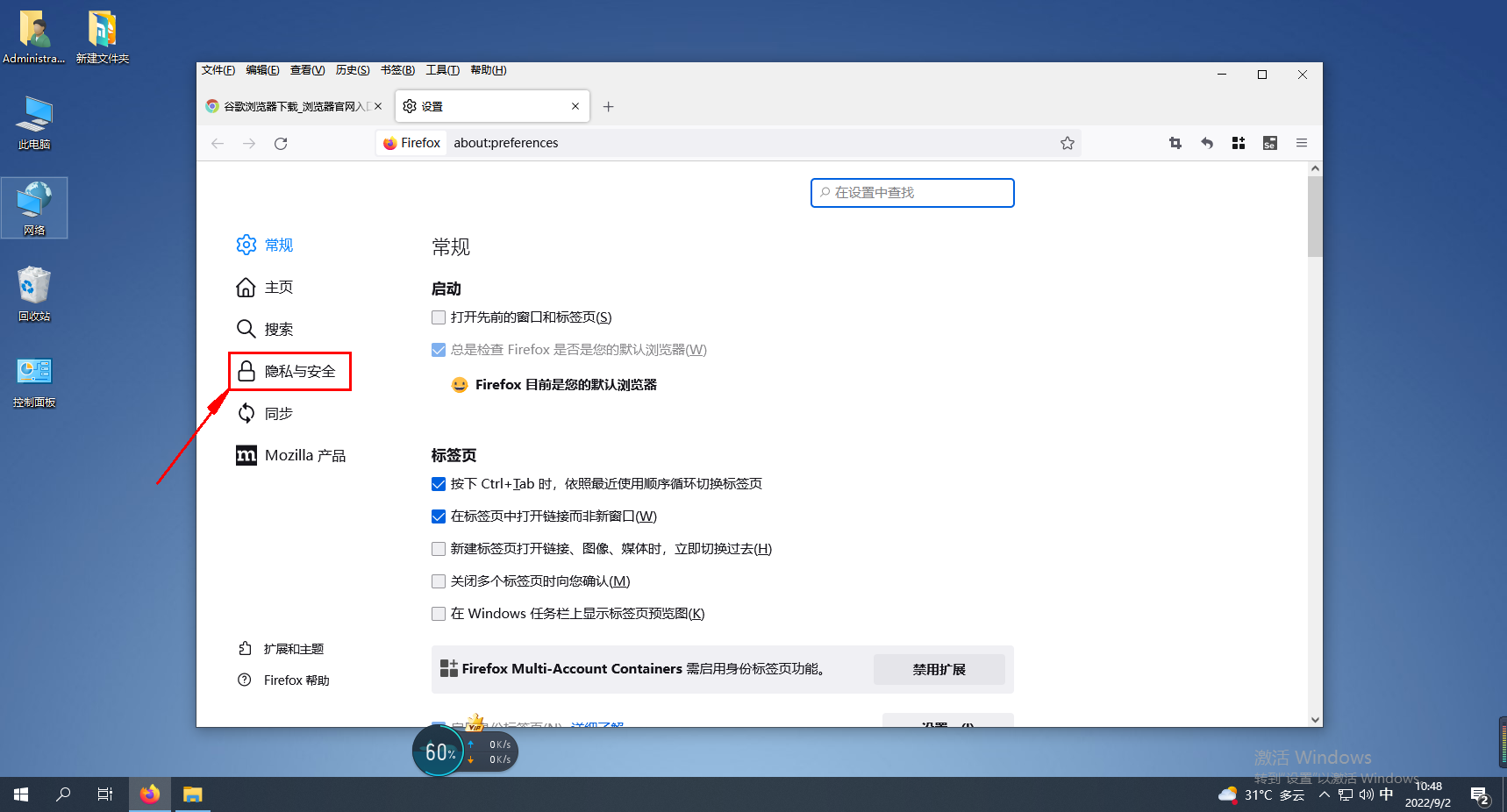
Task: Click the 31°C weather widget
Action: pos(1261,795)
